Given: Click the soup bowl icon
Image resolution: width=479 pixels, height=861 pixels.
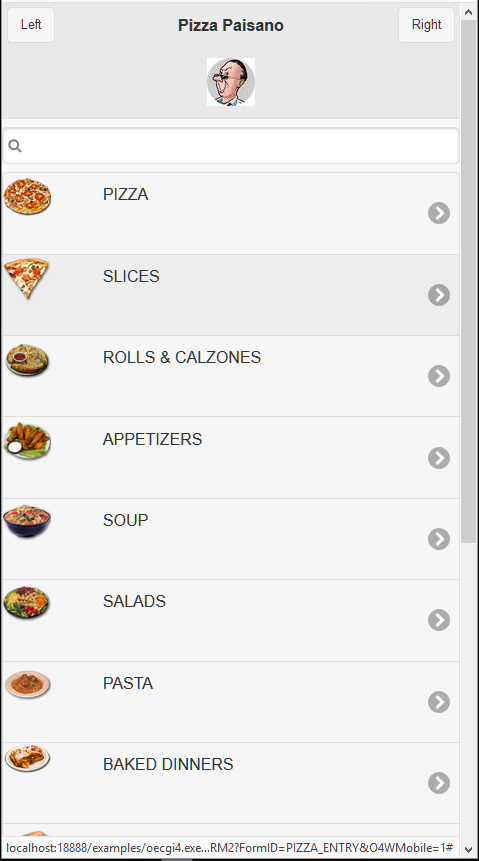Looking at the screenshot, I should coord(27,522).
